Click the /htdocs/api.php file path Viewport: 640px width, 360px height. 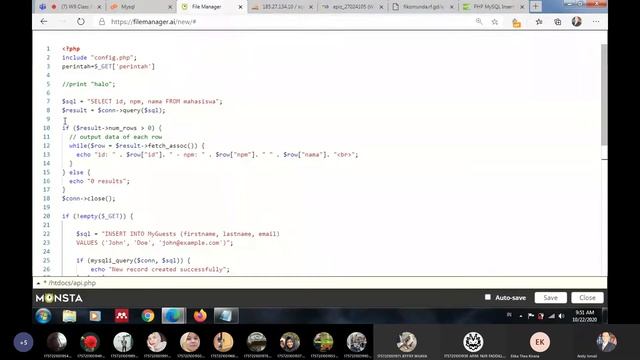pyautogui.click(x=72, y=283)
